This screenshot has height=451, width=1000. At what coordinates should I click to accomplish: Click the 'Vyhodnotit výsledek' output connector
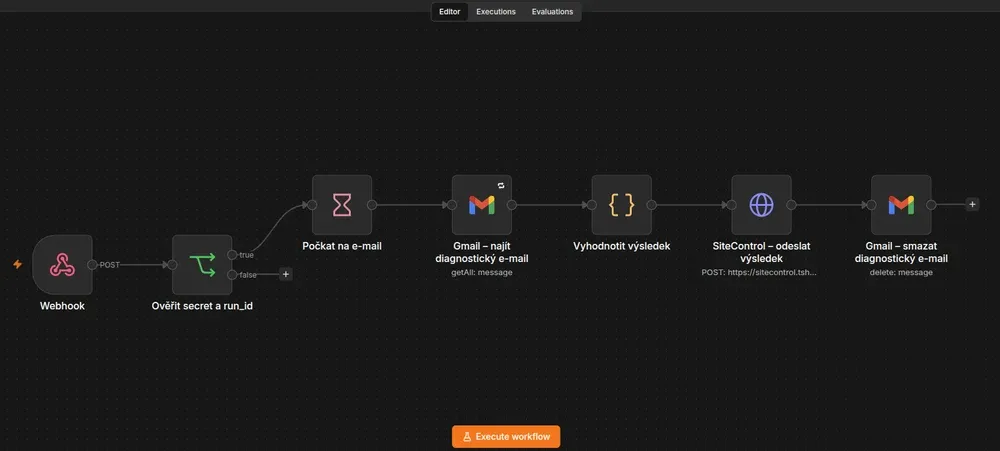pos(651,205)
